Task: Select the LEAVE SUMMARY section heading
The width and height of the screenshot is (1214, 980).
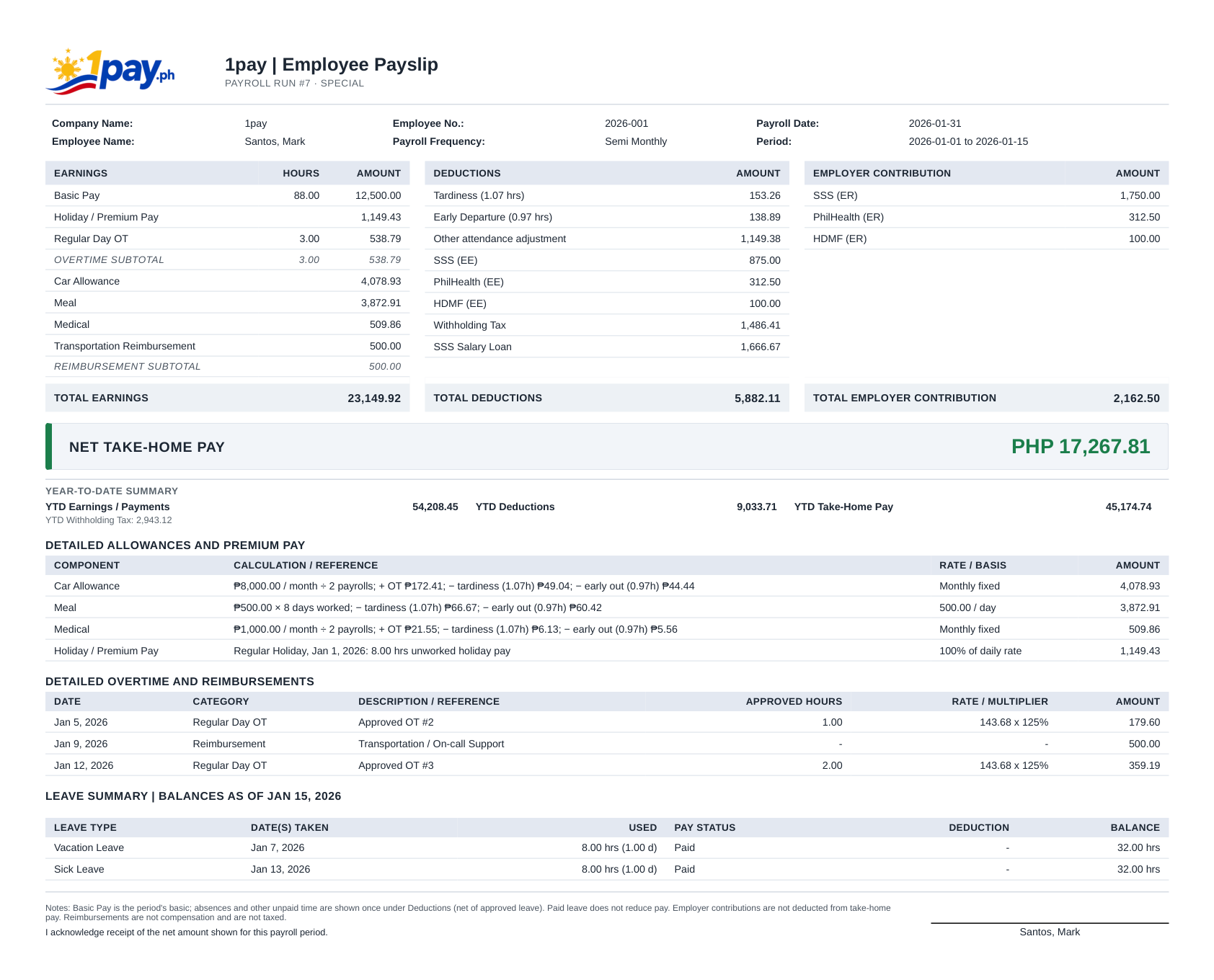Action: (x=193, y=796)
